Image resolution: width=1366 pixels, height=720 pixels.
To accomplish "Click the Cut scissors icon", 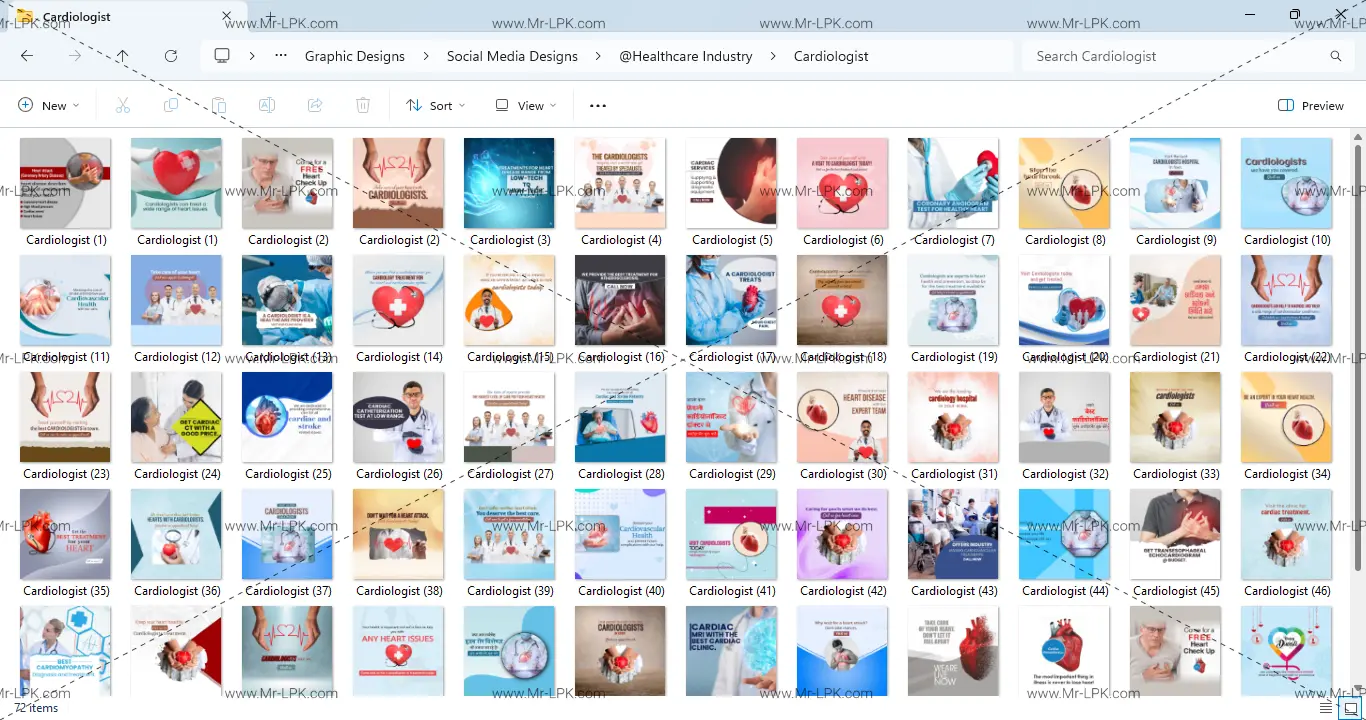I will point(123,105).
